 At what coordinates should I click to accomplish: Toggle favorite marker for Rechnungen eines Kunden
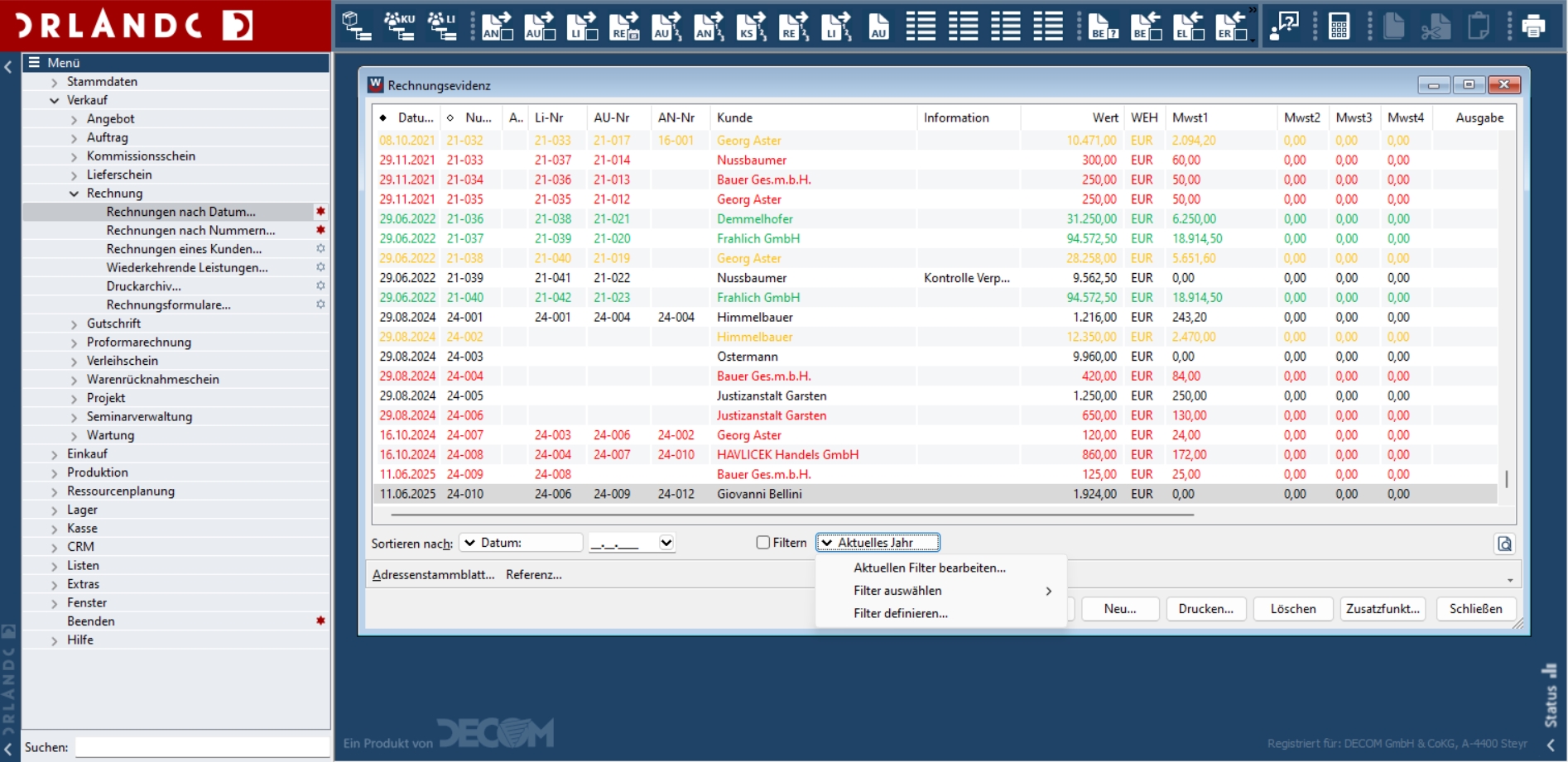pos(320,249)
